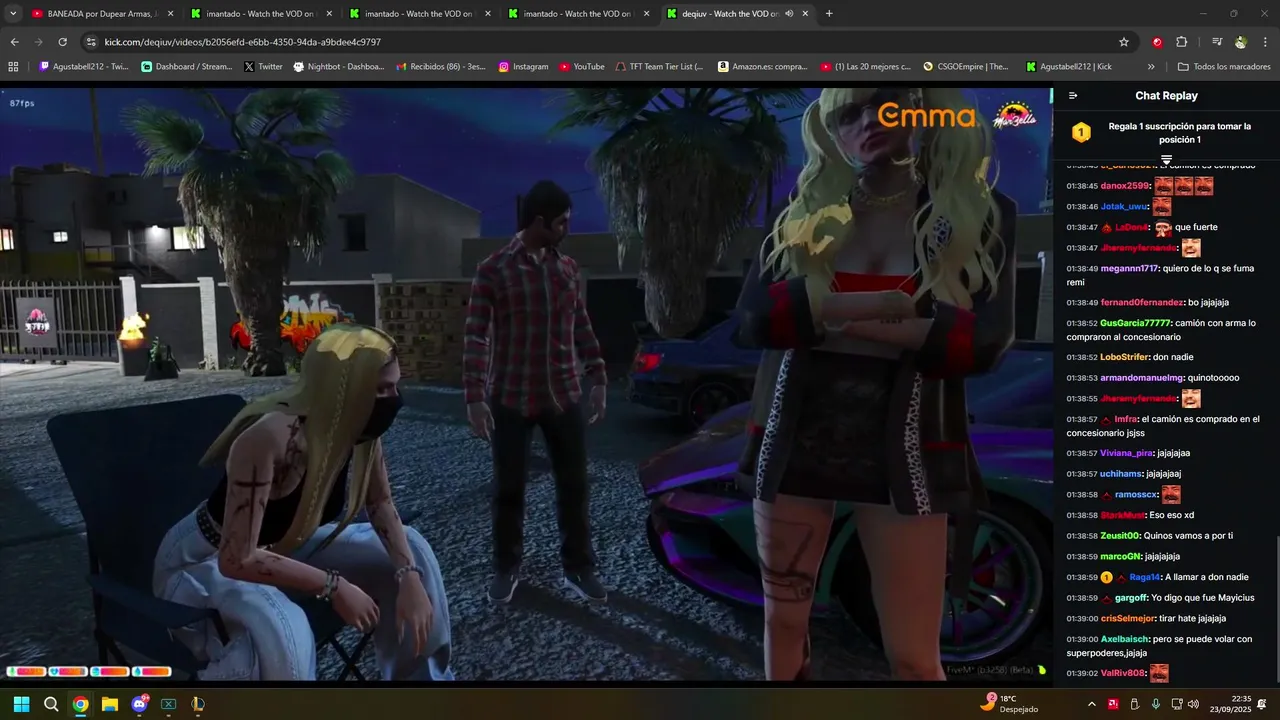Screen dimensions: 1280x720
Task: Show hidden system tray icons chevron
Action: (x=1091, y=704)
